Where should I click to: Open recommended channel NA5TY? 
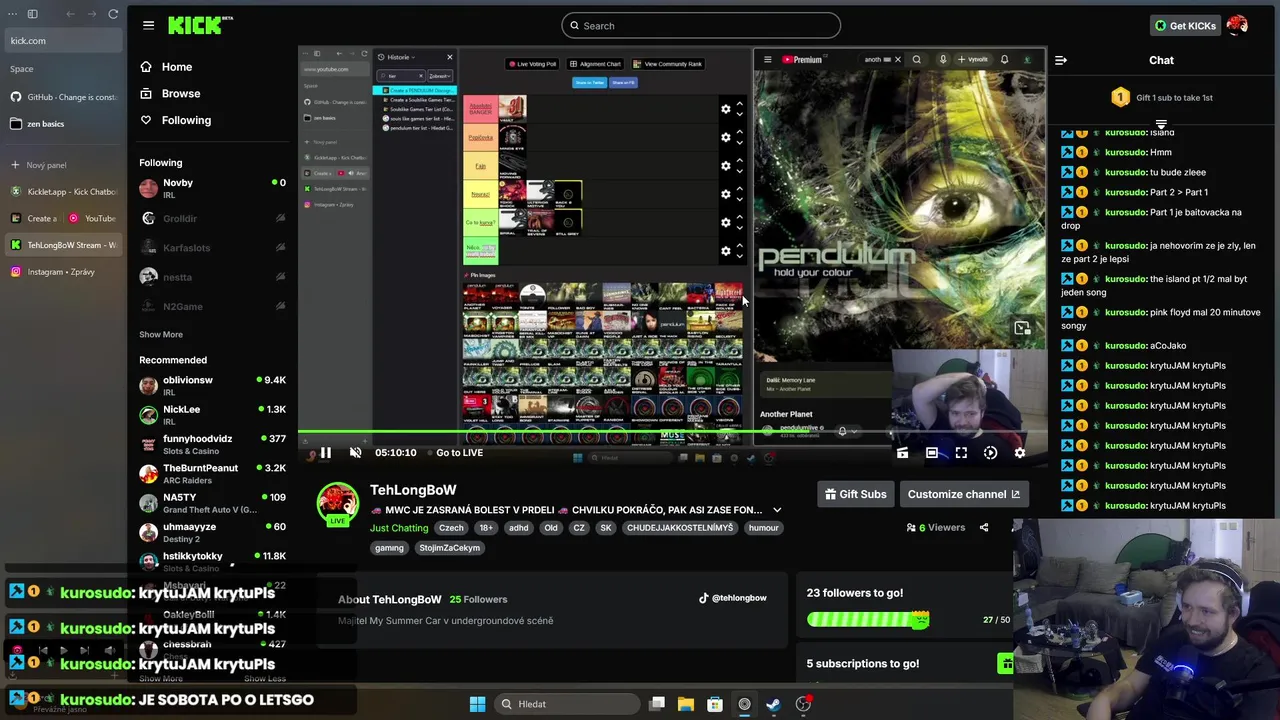coord(212,502)
